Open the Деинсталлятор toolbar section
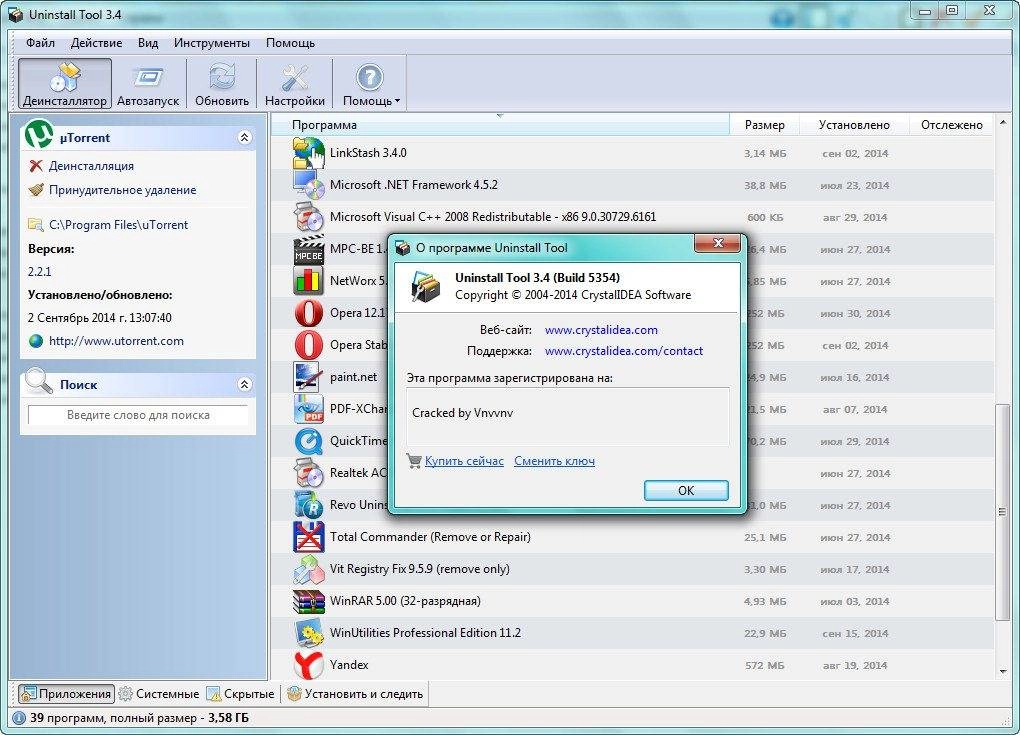Screen dimensions: 1020x735 coord(64,83)
